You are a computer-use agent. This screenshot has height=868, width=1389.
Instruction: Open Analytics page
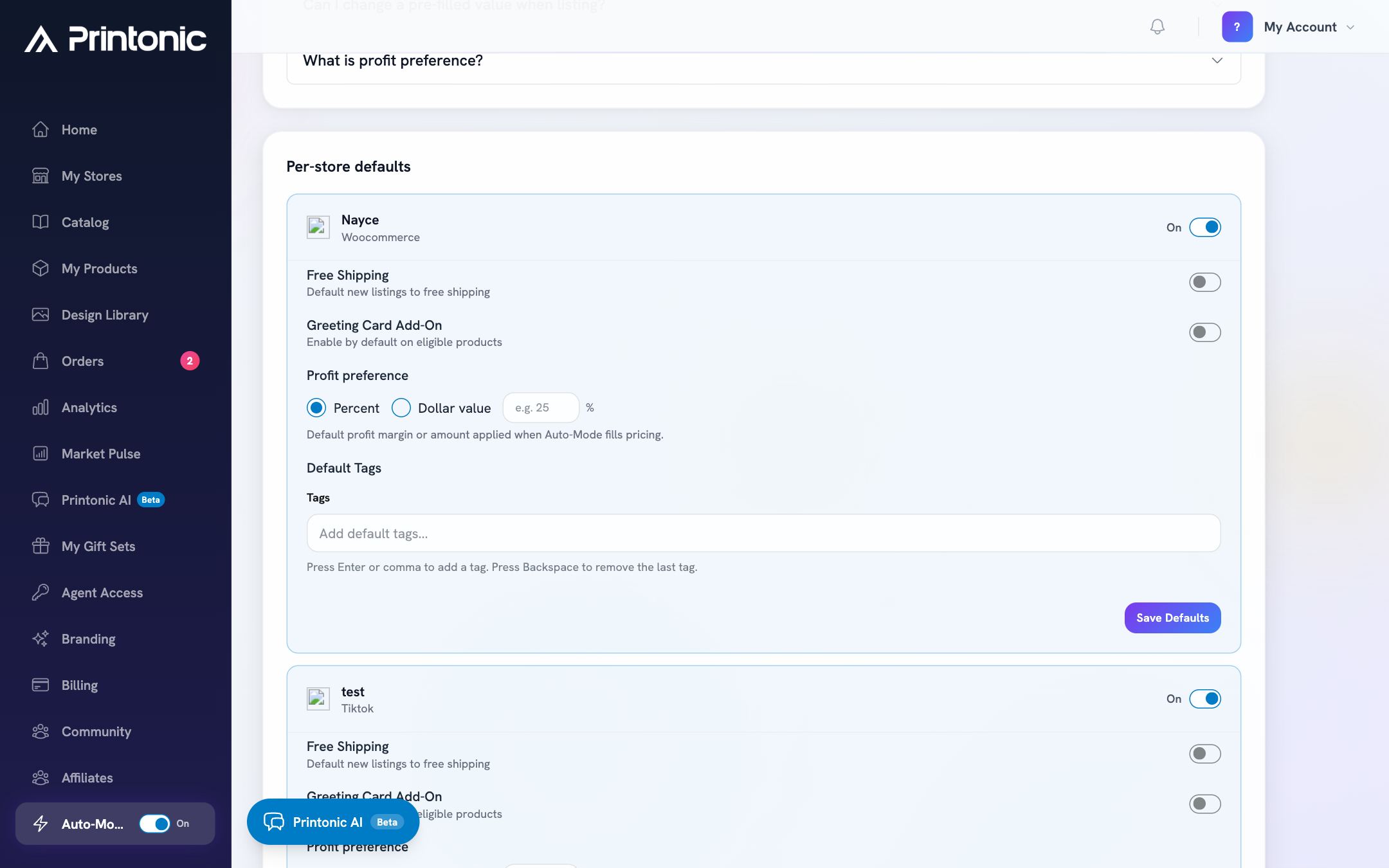click(115, 407)
